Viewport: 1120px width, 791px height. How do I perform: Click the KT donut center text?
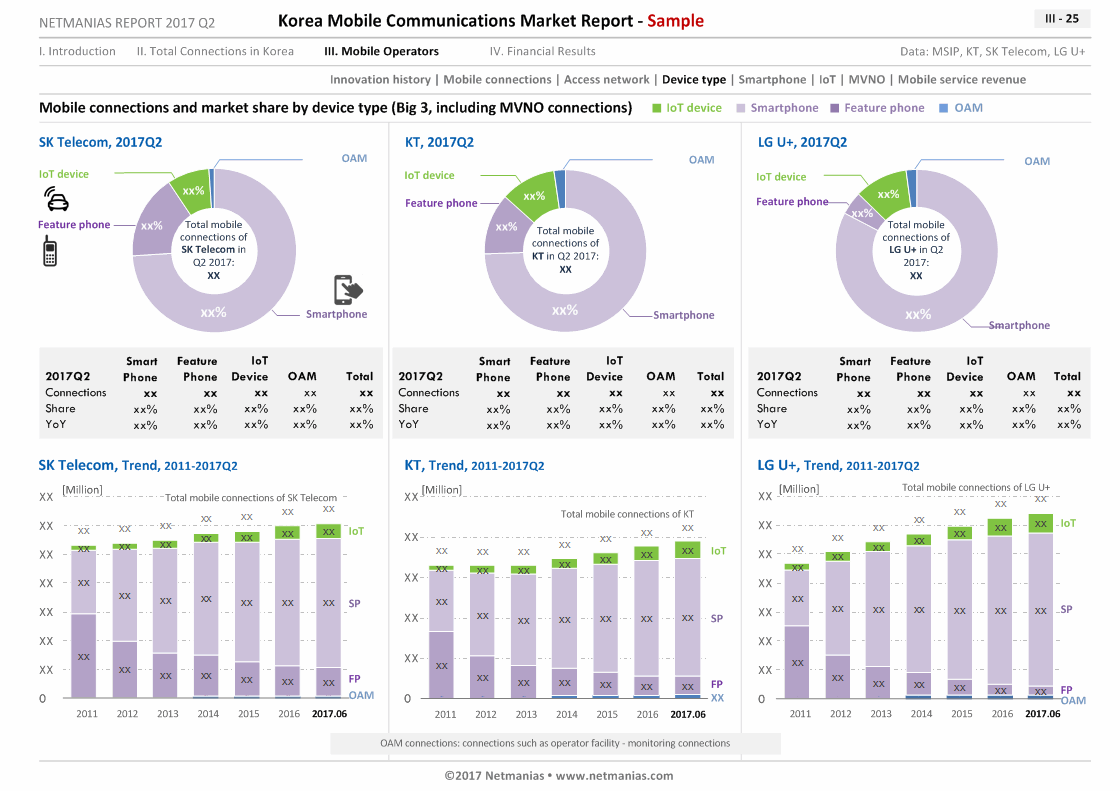[565, 249]
